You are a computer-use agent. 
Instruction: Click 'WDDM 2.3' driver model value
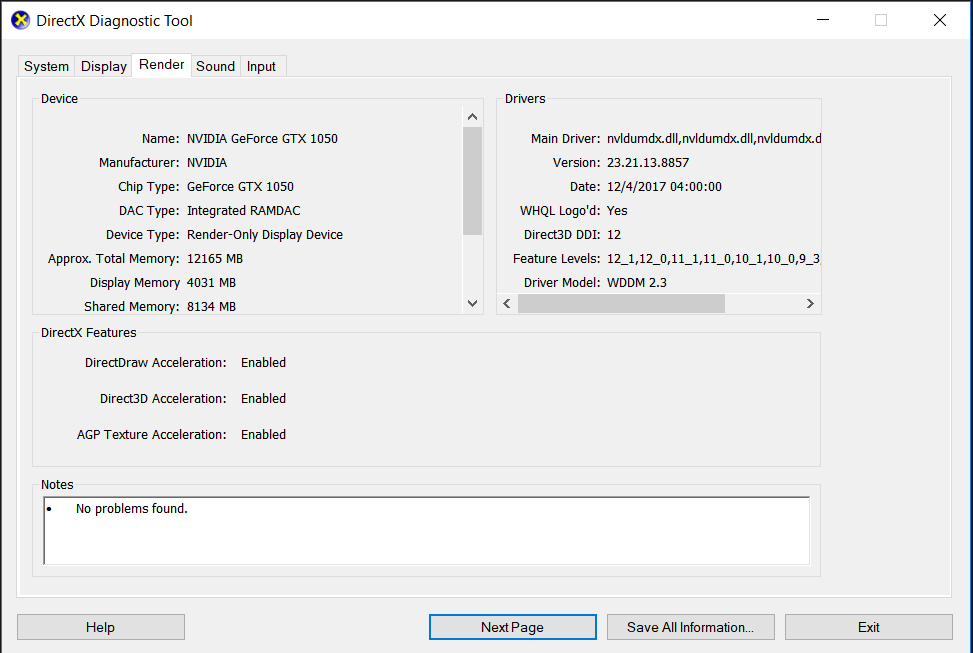[x=637, y=282]
